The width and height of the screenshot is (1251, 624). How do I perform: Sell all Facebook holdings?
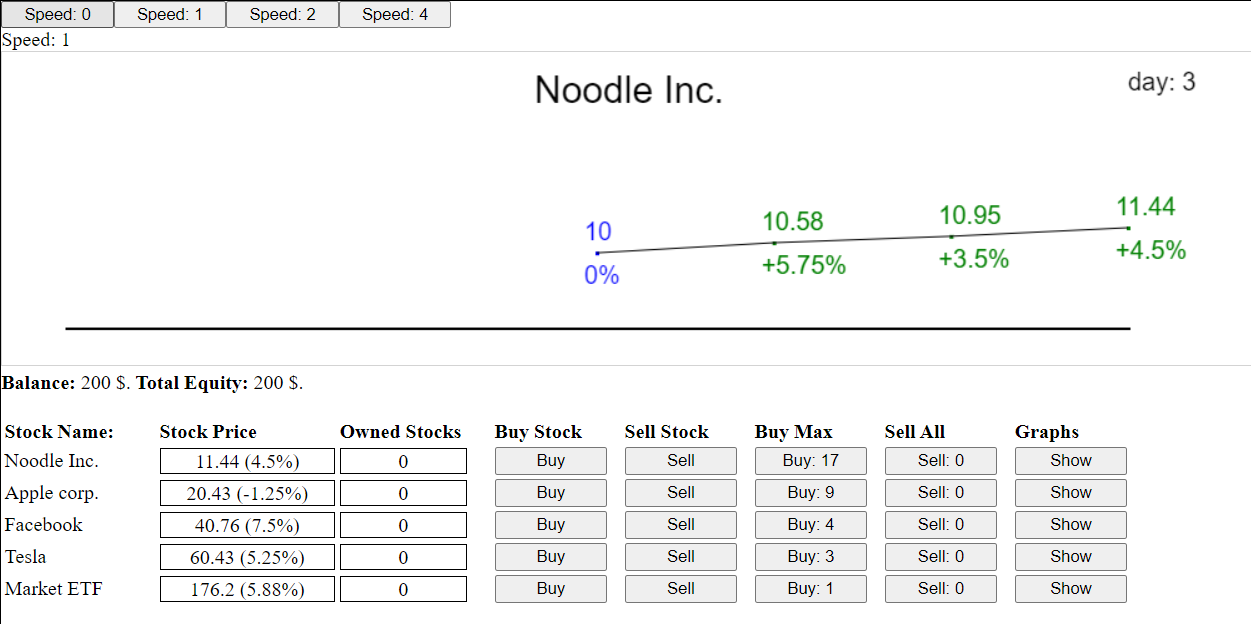941,525
